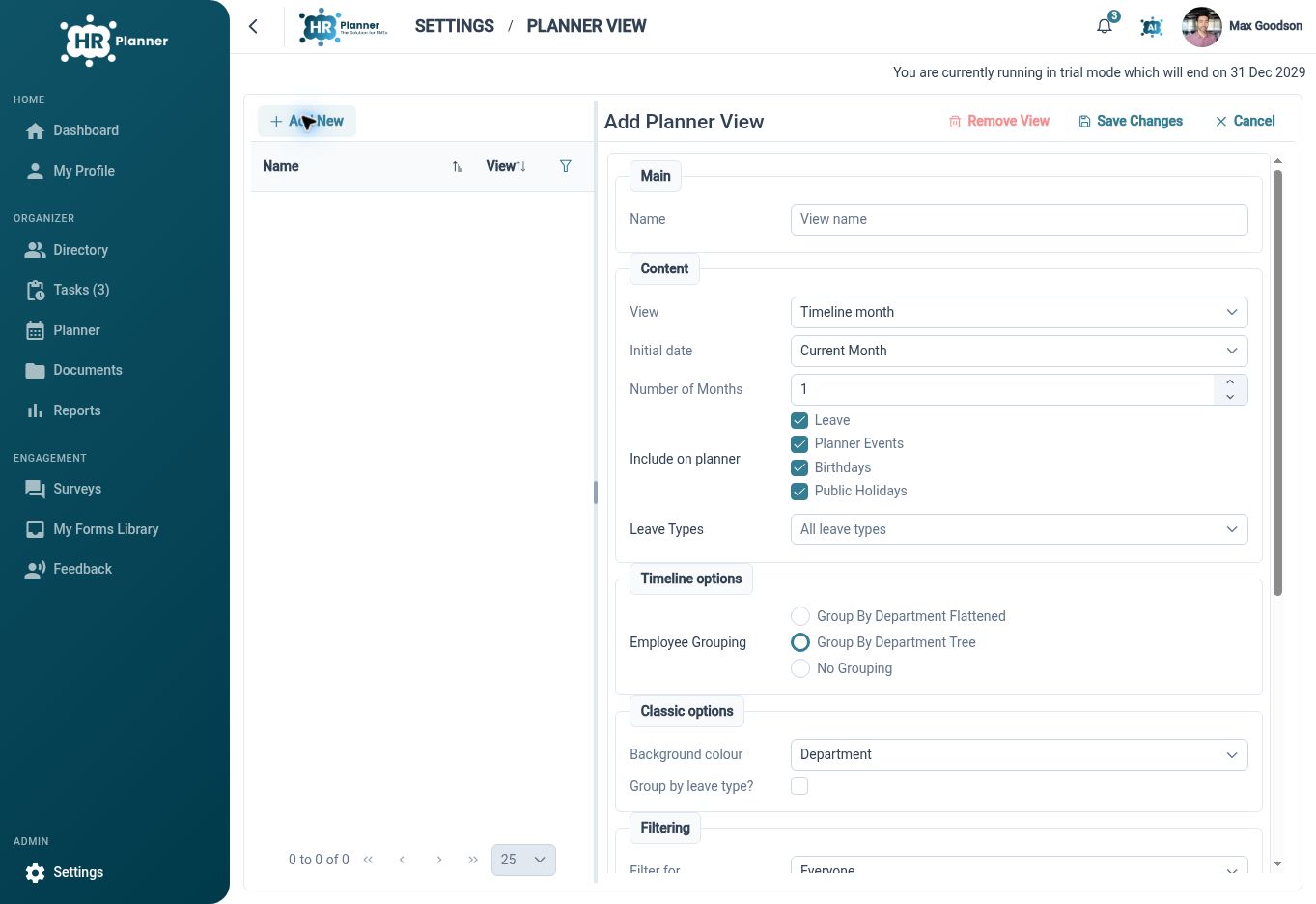Sort the list by Name column icon

458,166
